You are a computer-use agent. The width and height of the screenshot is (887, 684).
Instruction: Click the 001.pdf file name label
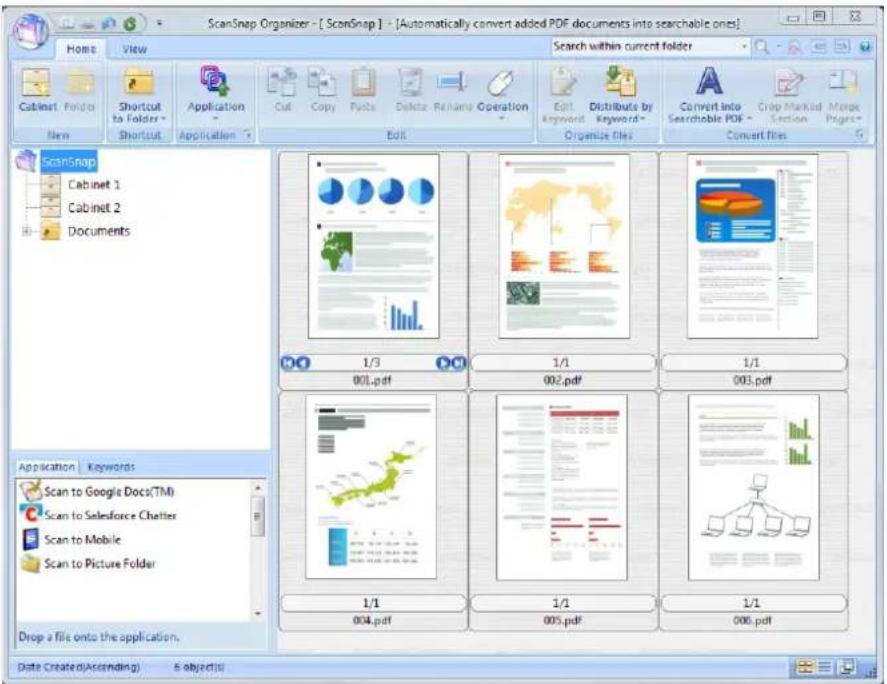pyautogui.click(x=372, y=380)
